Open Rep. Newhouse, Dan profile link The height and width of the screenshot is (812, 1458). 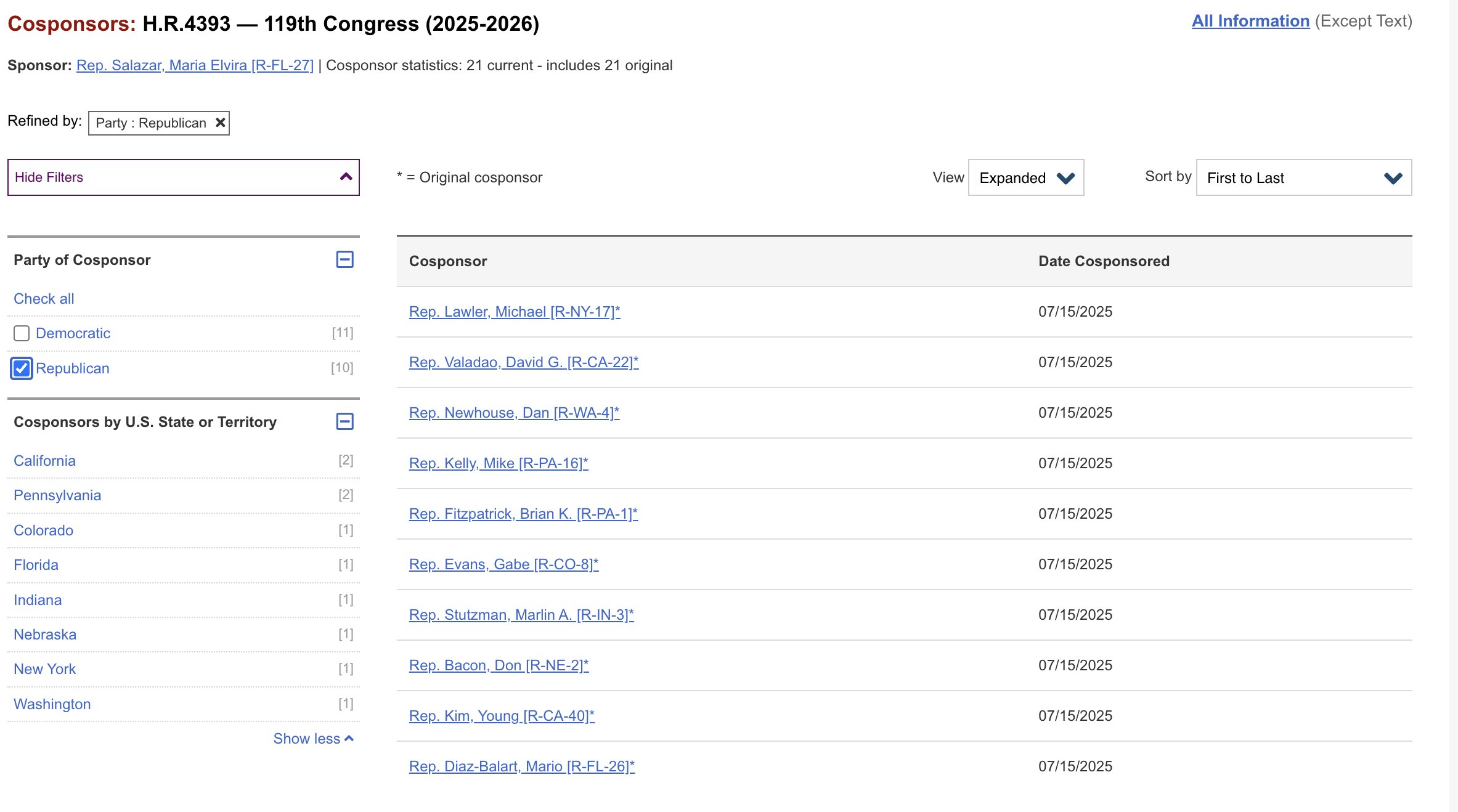pos(514,413)
